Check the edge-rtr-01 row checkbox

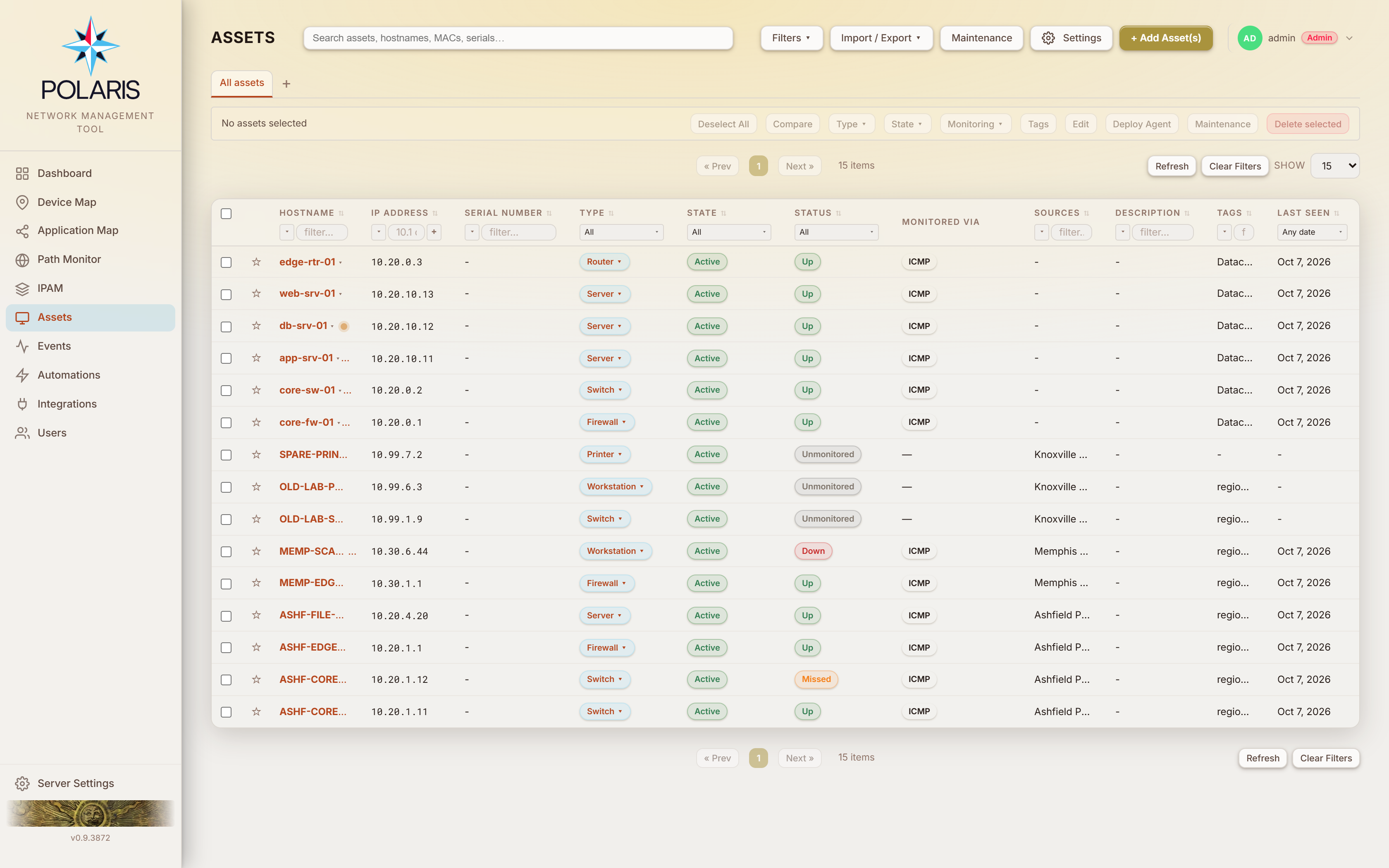coord(226,262)
